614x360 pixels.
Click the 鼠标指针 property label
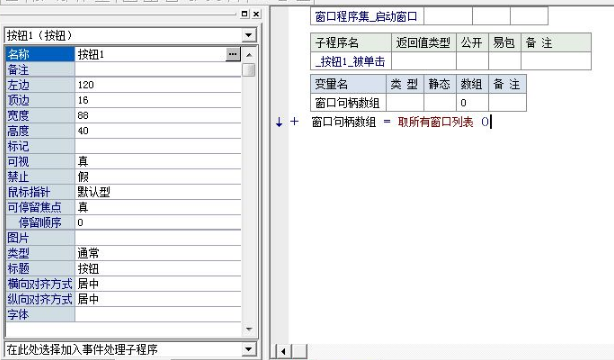click(40, 192)
